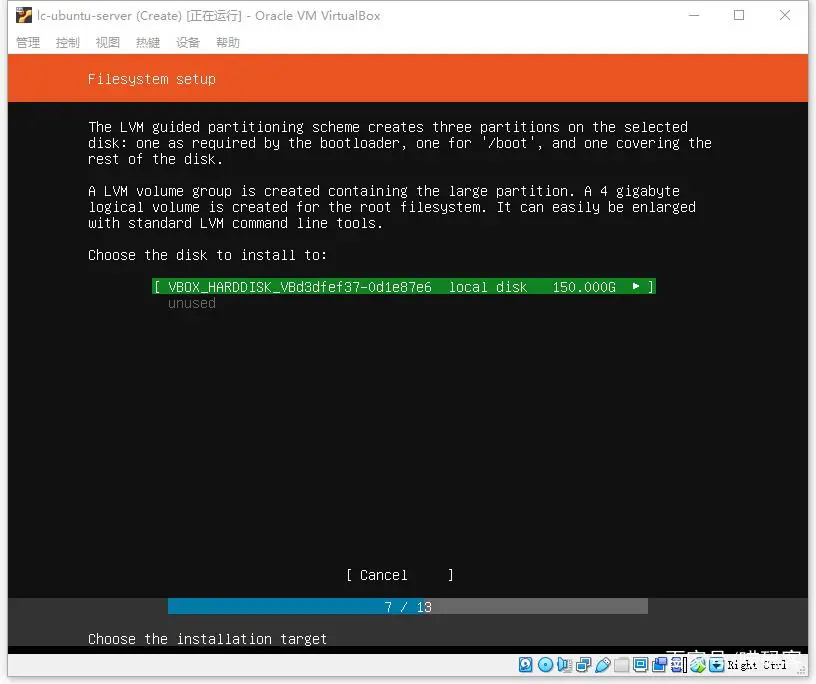Click the Cancel button
816x684 pixels.
[400, 575]
